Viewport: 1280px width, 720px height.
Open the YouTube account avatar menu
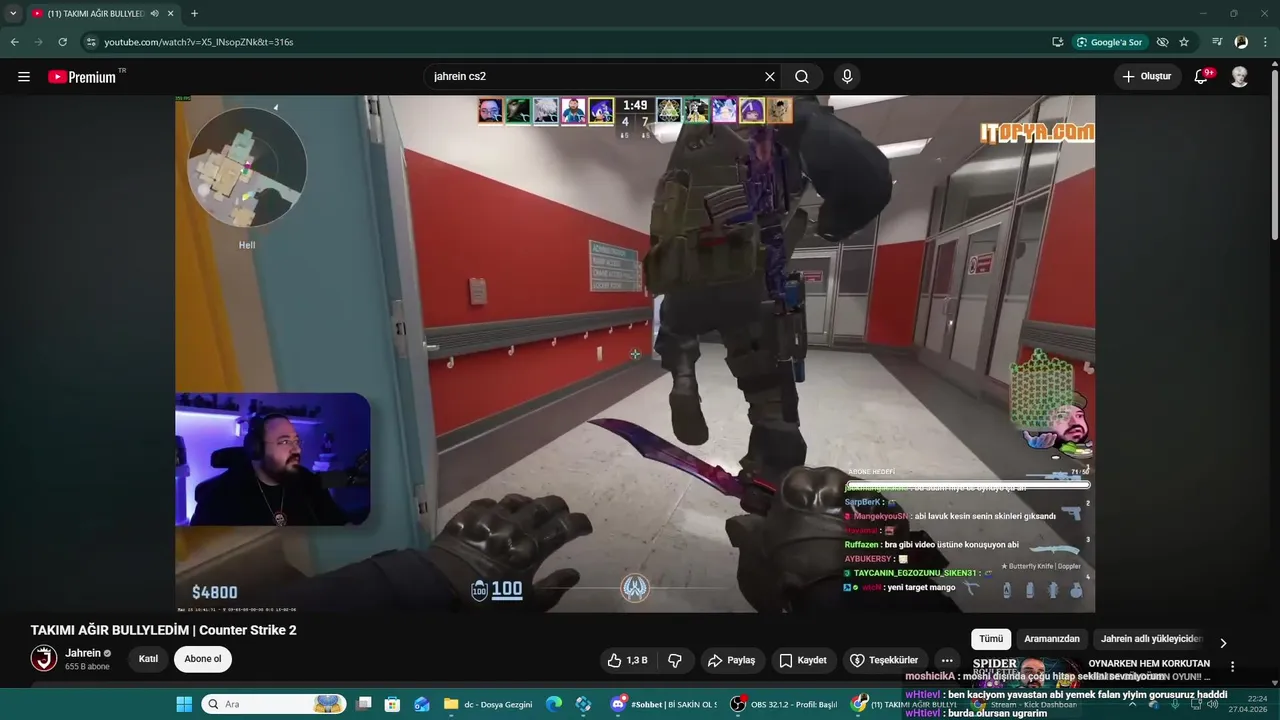tap(1239, 76)
